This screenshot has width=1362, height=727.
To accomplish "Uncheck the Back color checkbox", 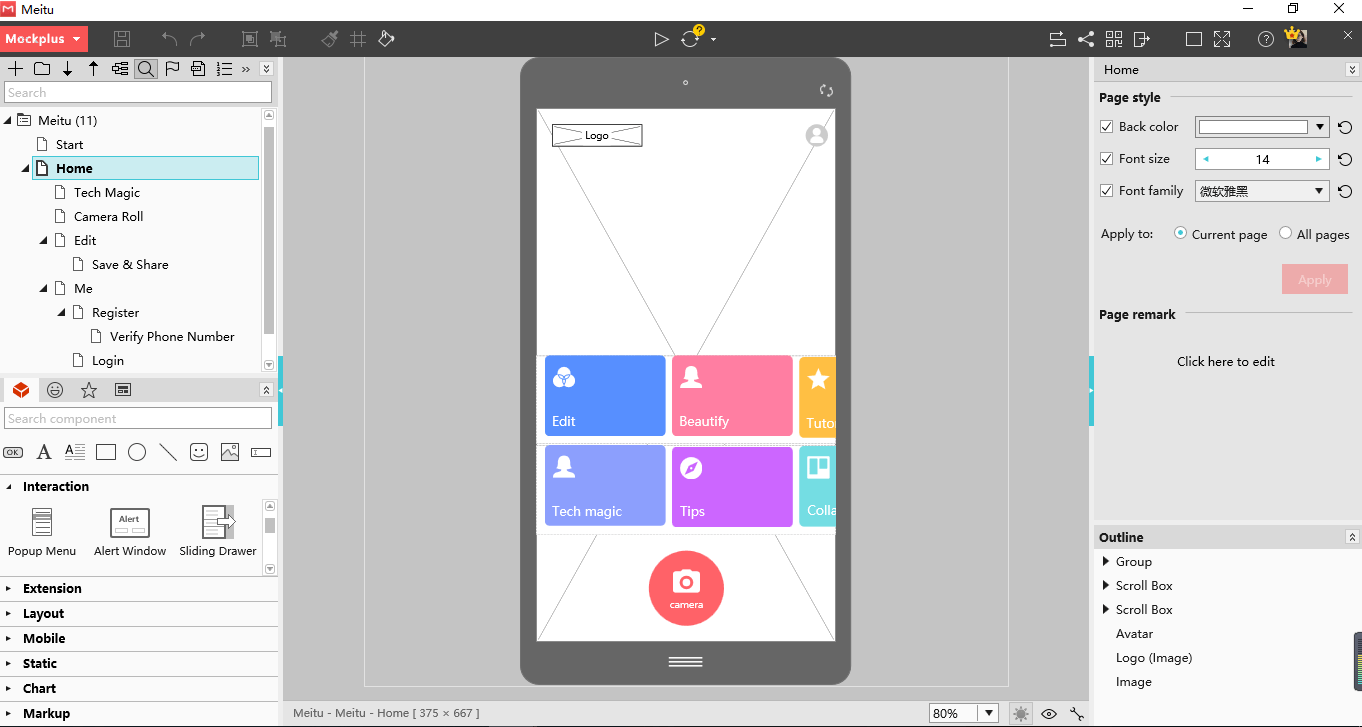I will click(x=1106, y=126).
